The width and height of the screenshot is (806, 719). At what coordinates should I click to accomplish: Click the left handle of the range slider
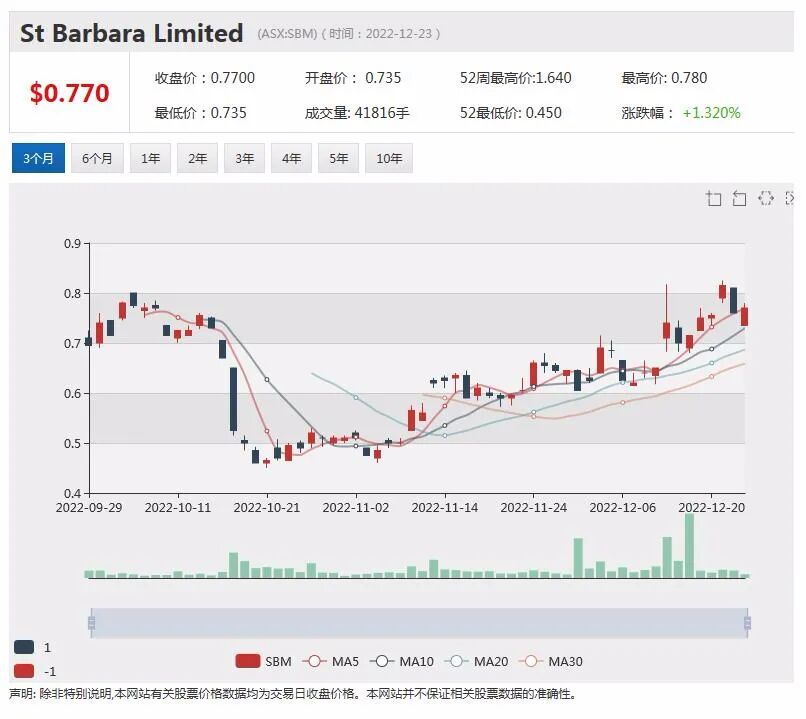coord(91,623)
